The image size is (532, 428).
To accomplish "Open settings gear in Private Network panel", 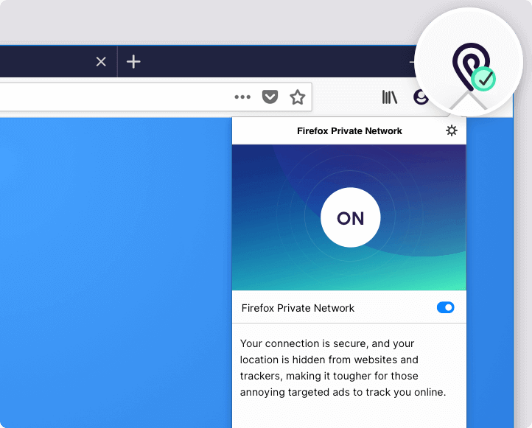I will pos(451,131).
